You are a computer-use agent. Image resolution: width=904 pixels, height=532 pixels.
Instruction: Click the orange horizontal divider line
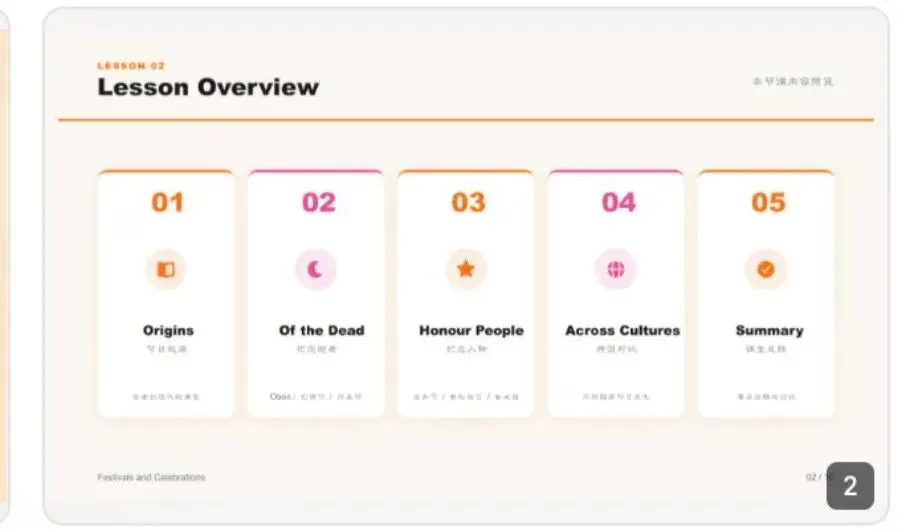pos(466,120)
